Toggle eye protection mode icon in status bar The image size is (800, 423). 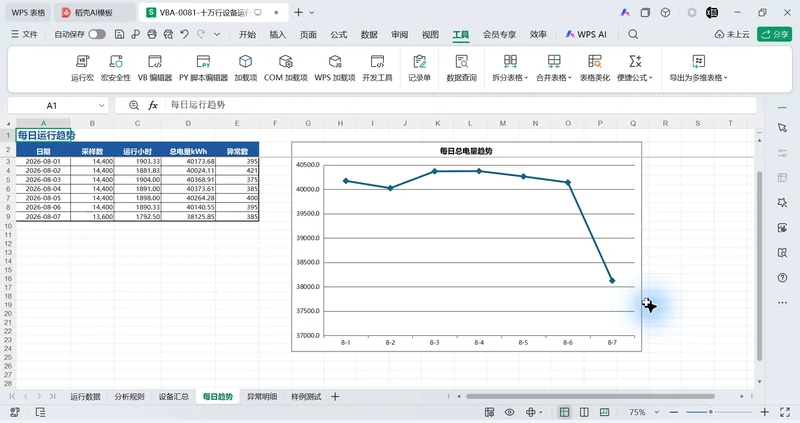click(x=509, y=412)
